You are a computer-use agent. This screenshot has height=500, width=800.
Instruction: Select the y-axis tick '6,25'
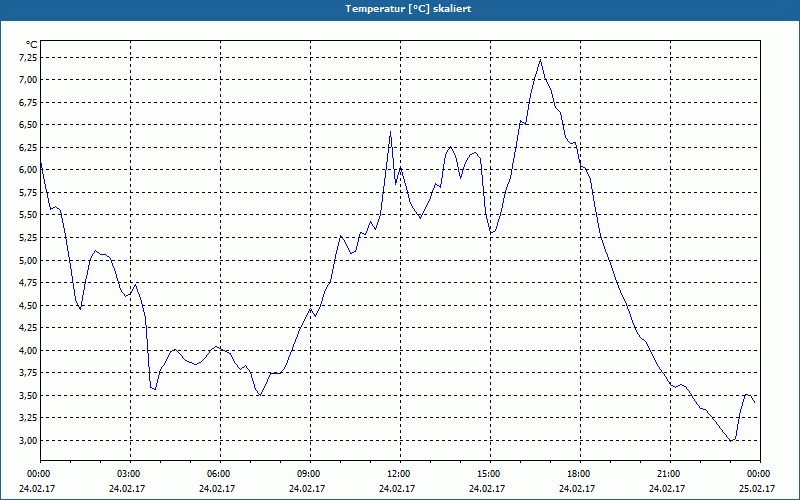(28, 147)
